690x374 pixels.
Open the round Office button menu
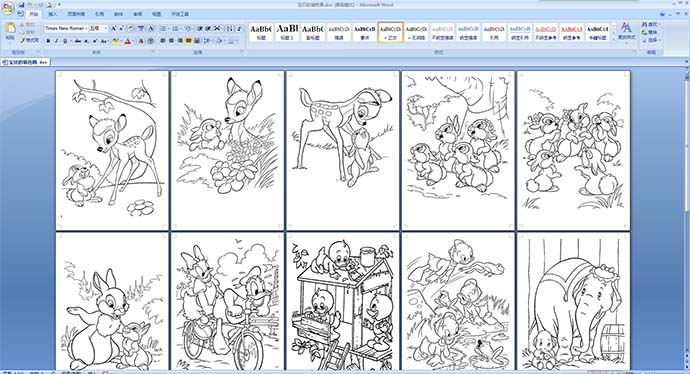[x=8, y=7]
